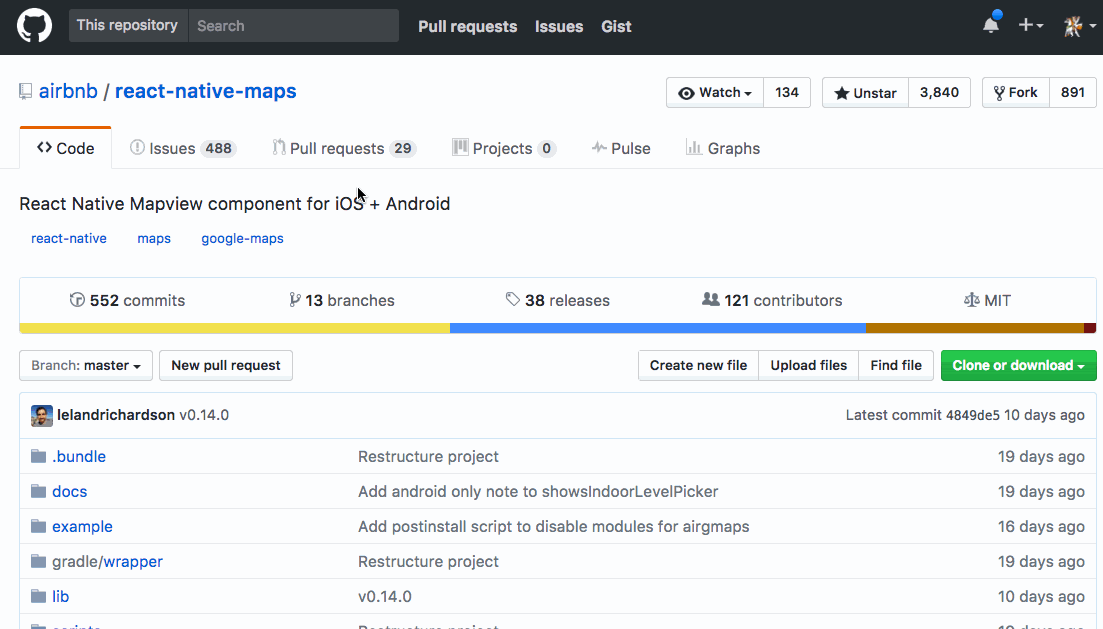Expand the Clone or download dropdown
1103x629 pixels.
click(1019, 365)
